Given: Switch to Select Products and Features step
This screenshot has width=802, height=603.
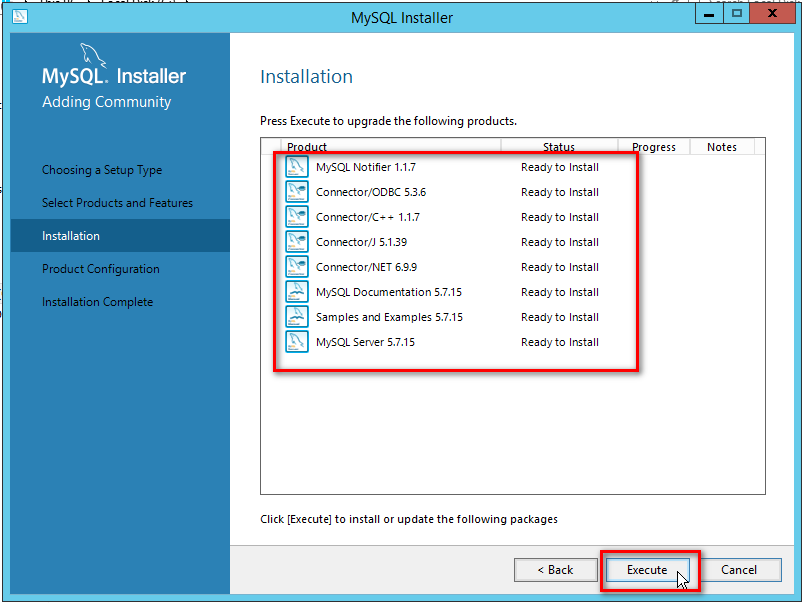Looking at the screenshot, I should tap(117, 203).
